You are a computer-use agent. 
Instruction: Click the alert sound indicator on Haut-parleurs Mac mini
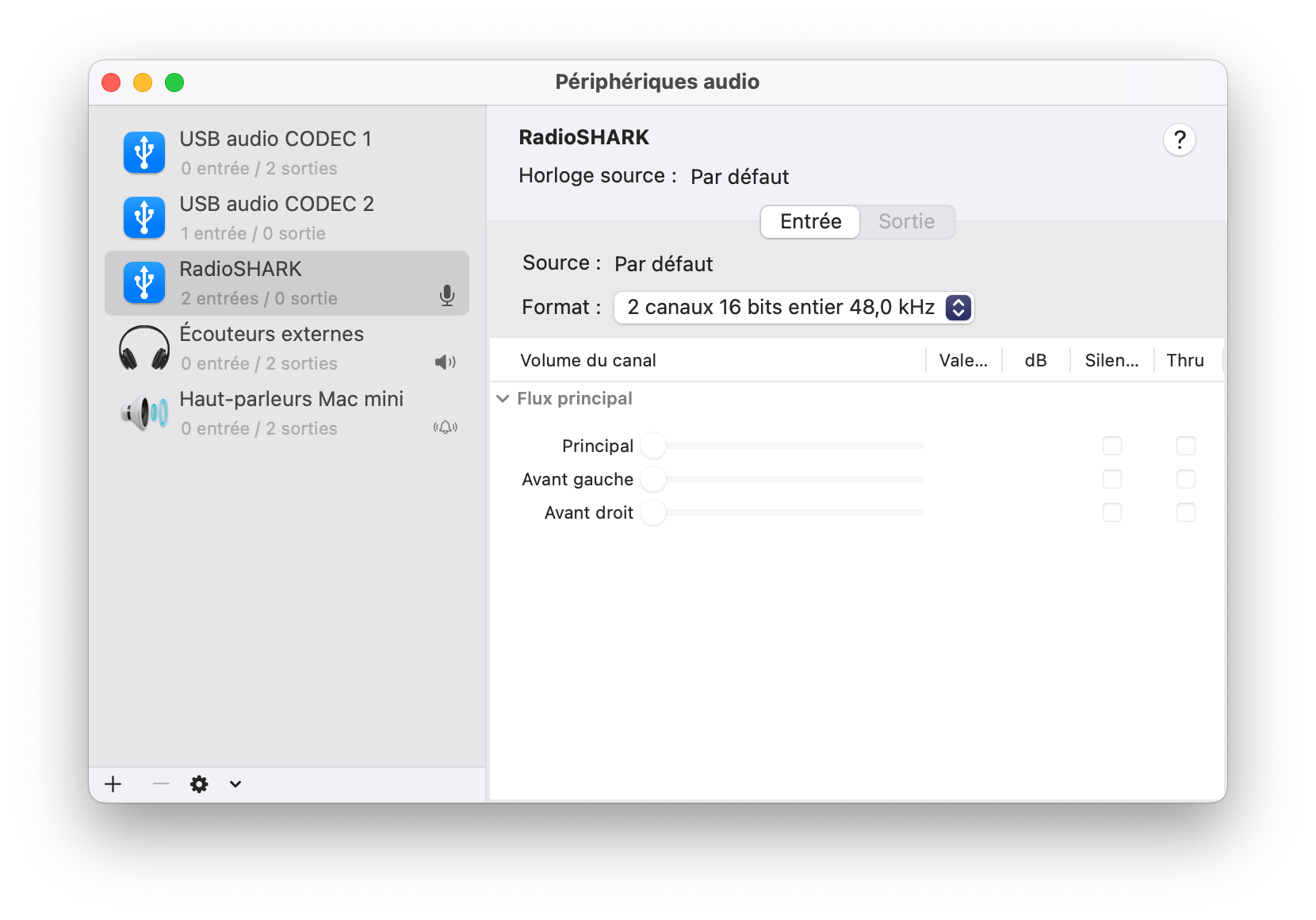click(446, 427)
